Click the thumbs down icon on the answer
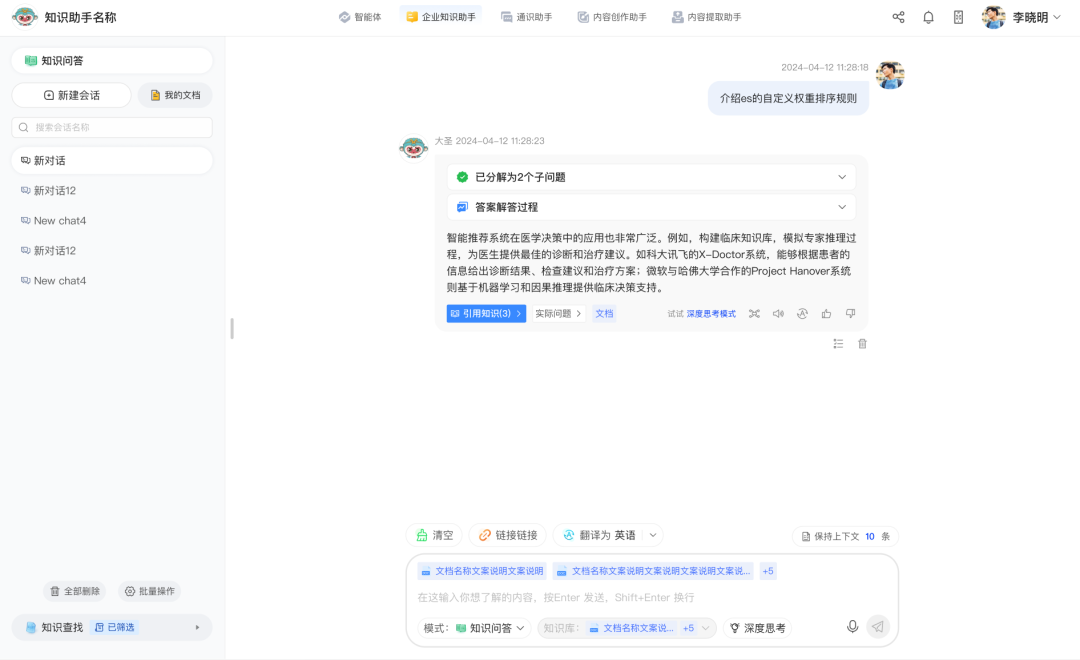This screenshot has width=1080, height=660. click(850, 314)
